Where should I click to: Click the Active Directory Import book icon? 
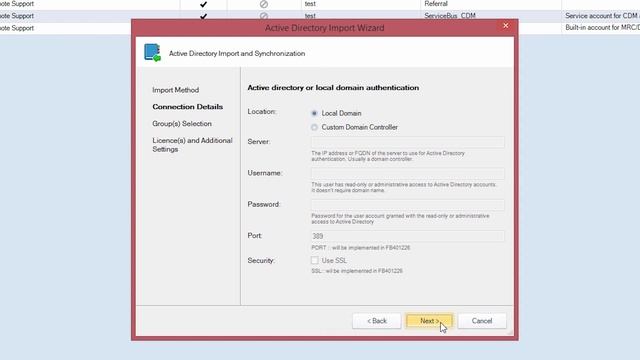click(x=153, y=53)
